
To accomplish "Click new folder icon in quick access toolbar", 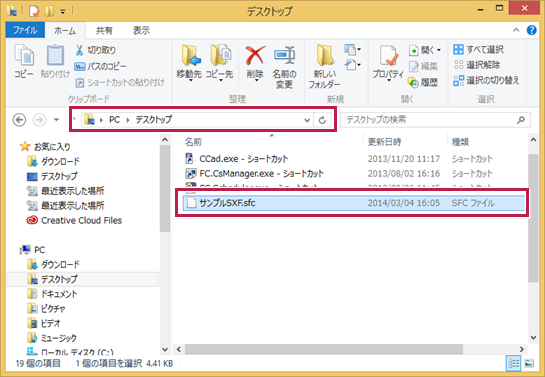I will 49,11.
